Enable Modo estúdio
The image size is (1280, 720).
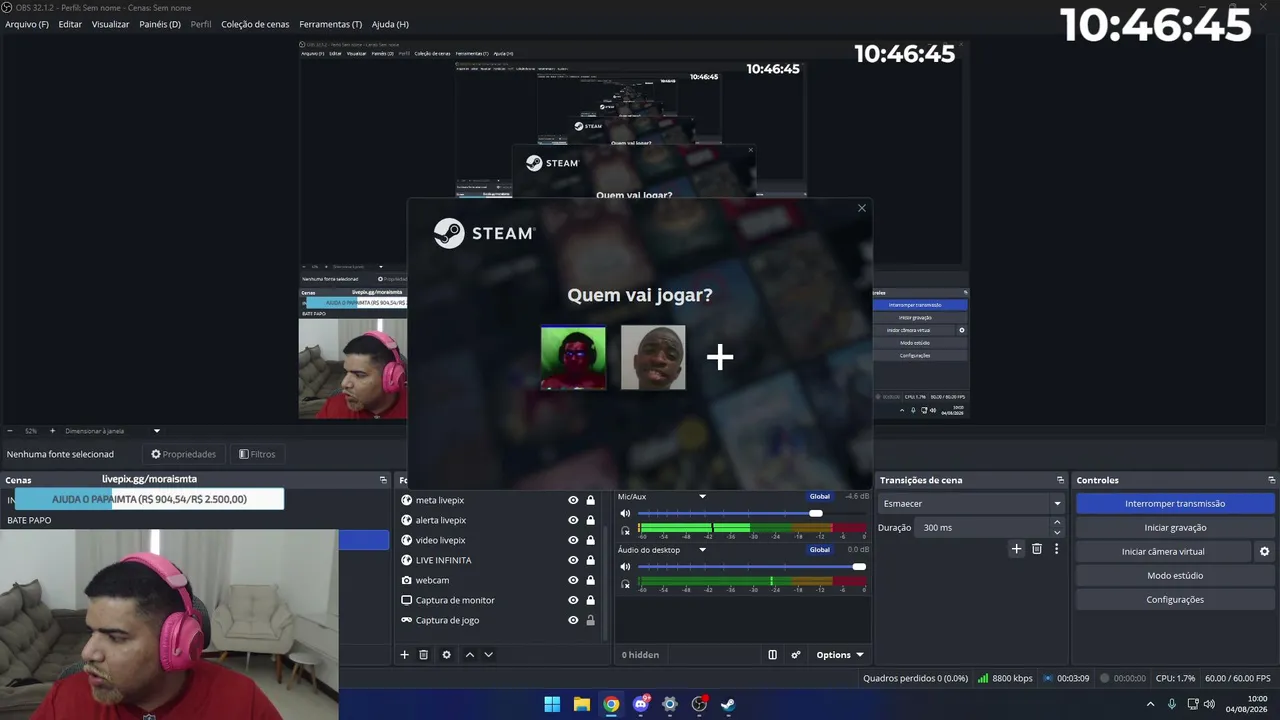pos(1175,576)
